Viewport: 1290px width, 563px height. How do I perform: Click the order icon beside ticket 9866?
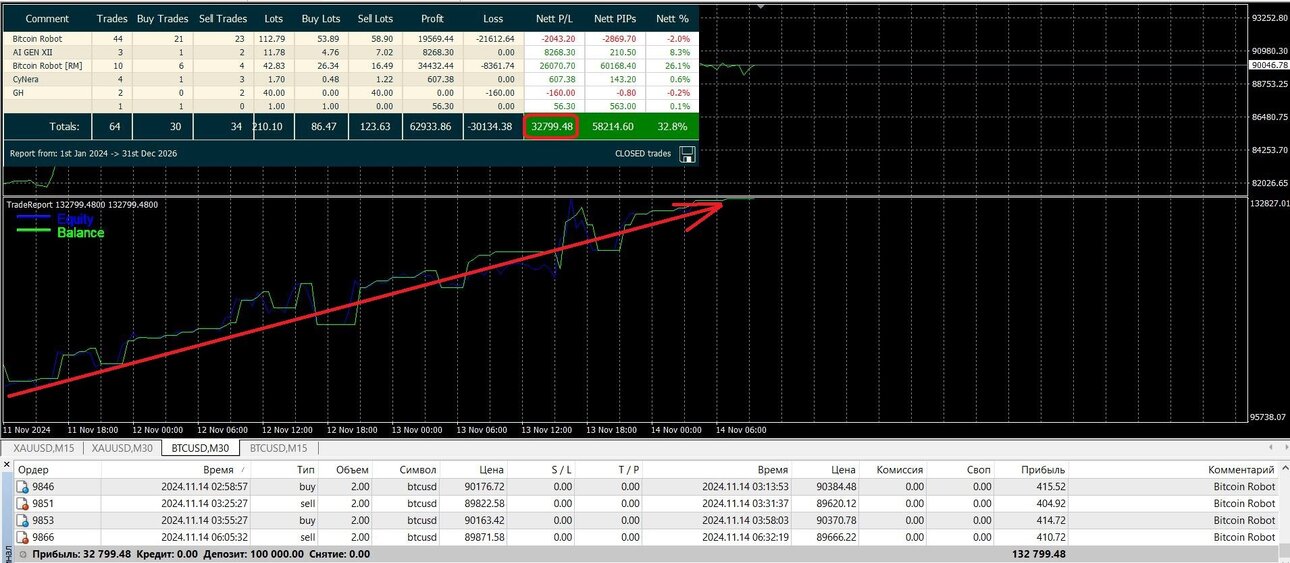23,538
